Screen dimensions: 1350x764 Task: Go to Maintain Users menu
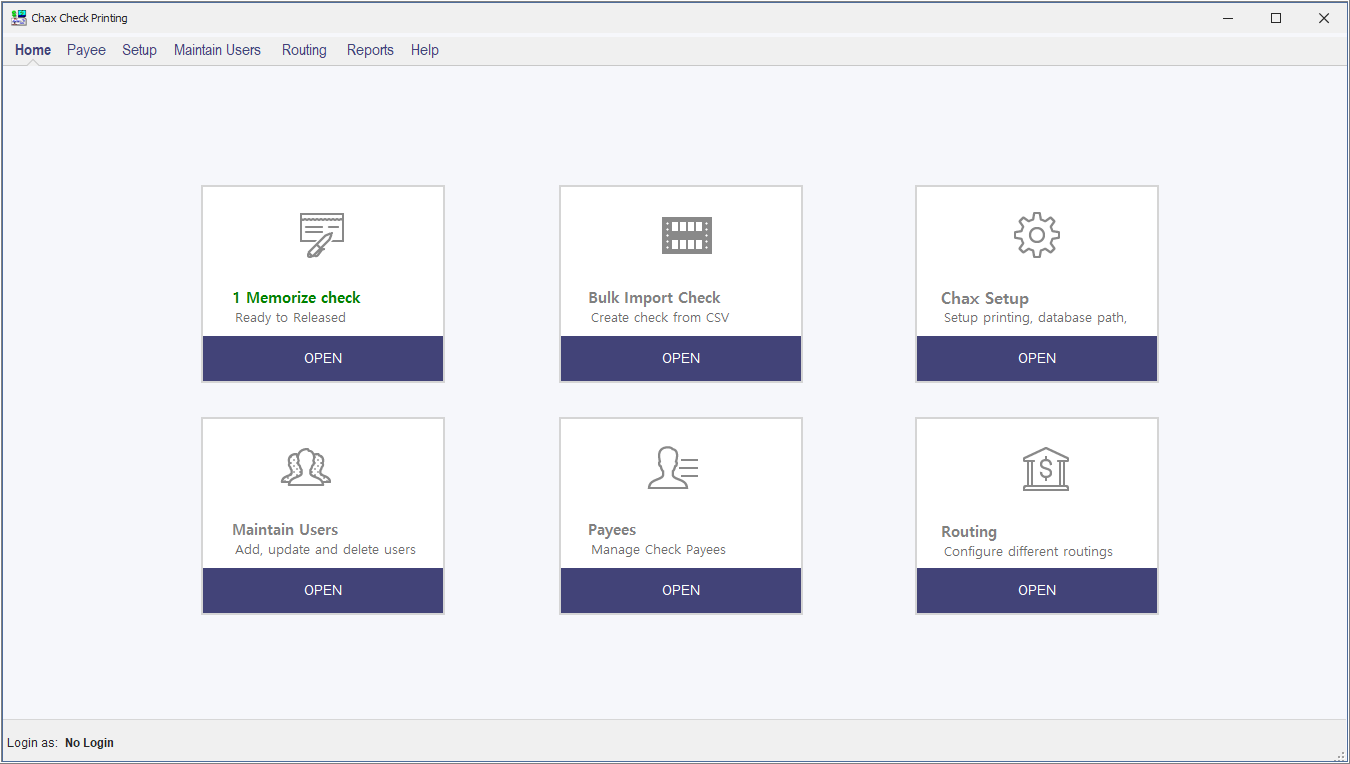(217, 50)
